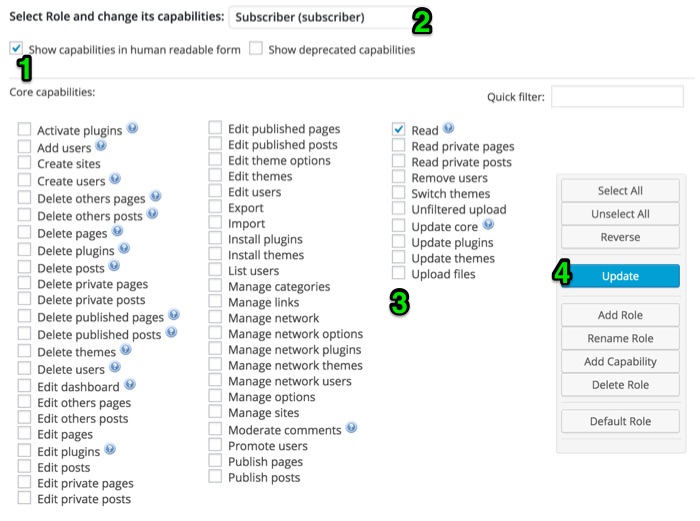700x521 pixels.
Task: Uncheck Show capabilities in human readable form
Action: (x=16, y=48)
